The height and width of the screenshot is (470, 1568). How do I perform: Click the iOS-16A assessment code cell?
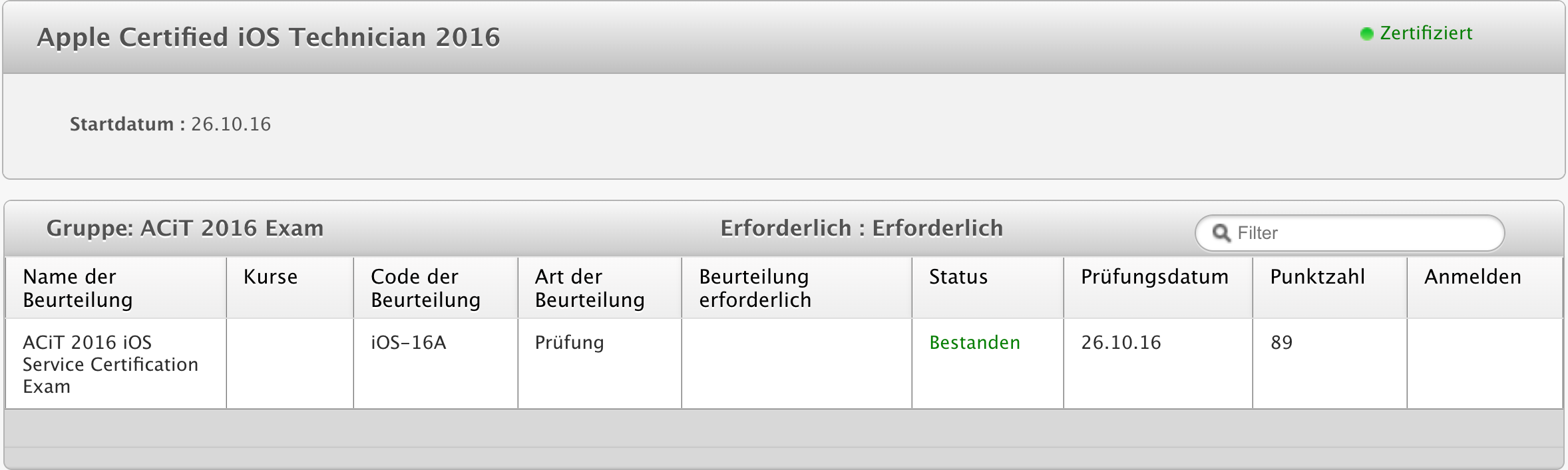tap(408, 343)
